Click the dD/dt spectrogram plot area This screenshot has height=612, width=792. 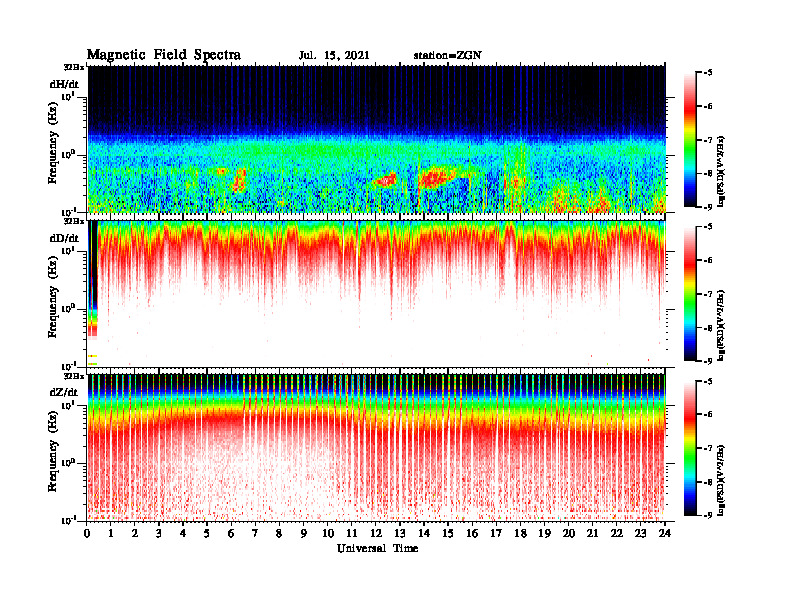377,293
